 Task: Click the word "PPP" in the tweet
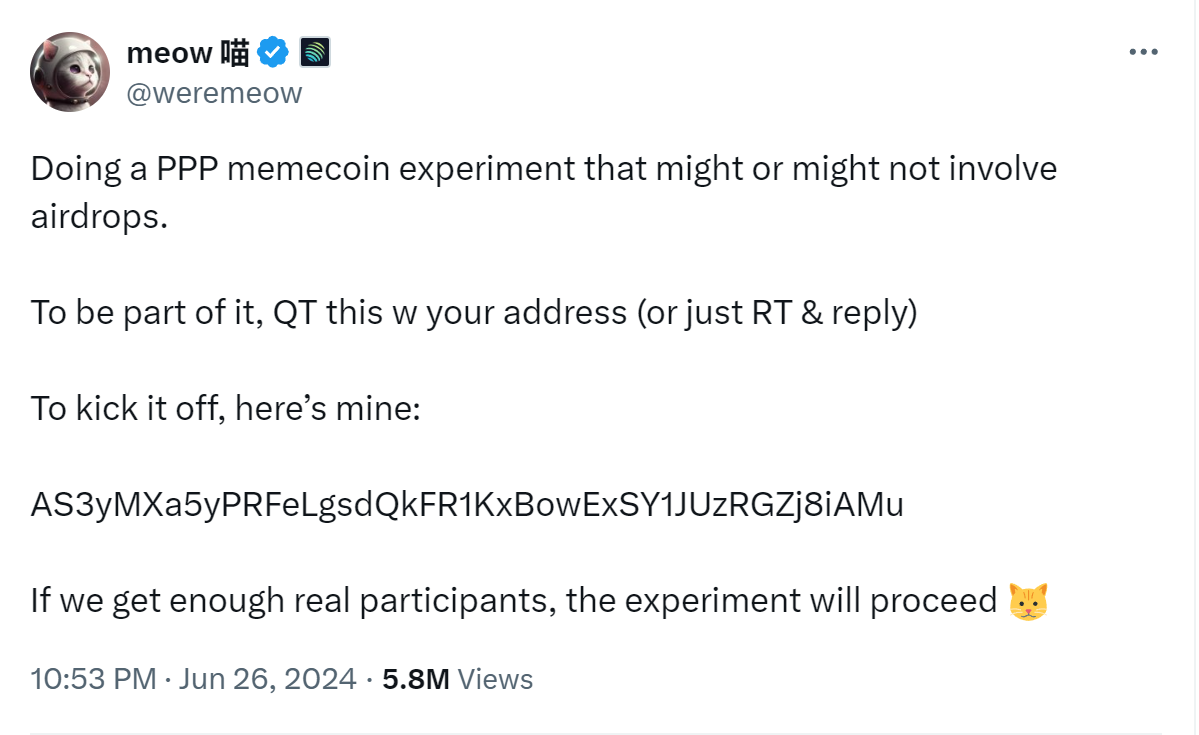click(x=191, y=169)
